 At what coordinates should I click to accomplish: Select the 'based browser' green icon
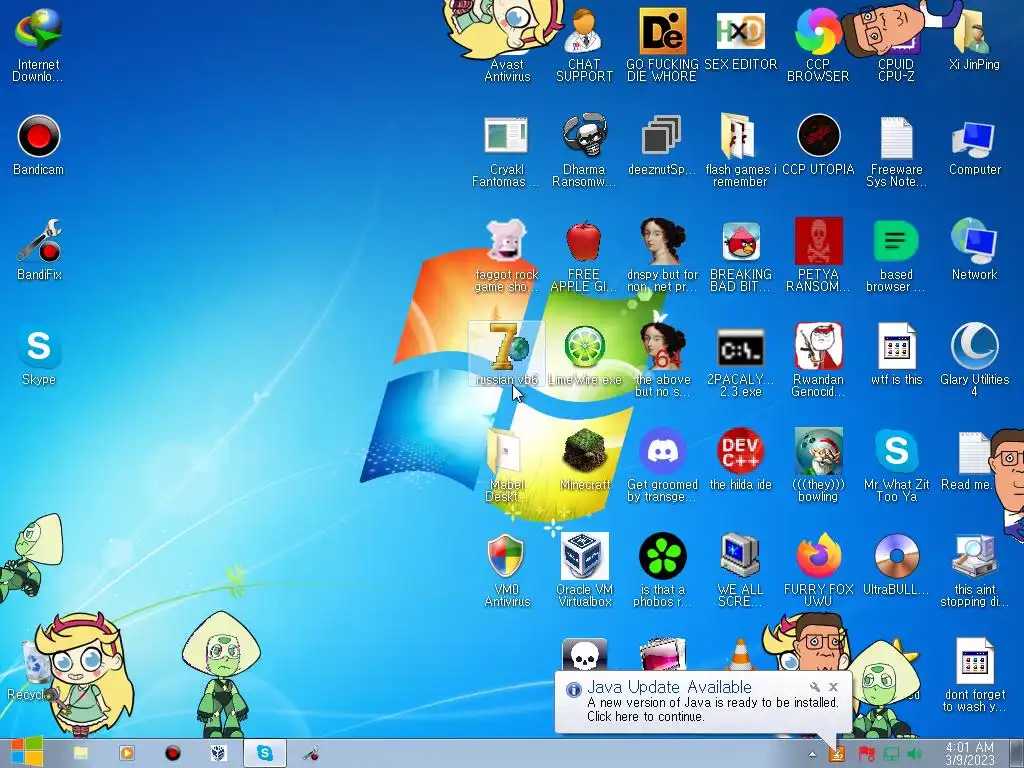click(x=896, y=257)
